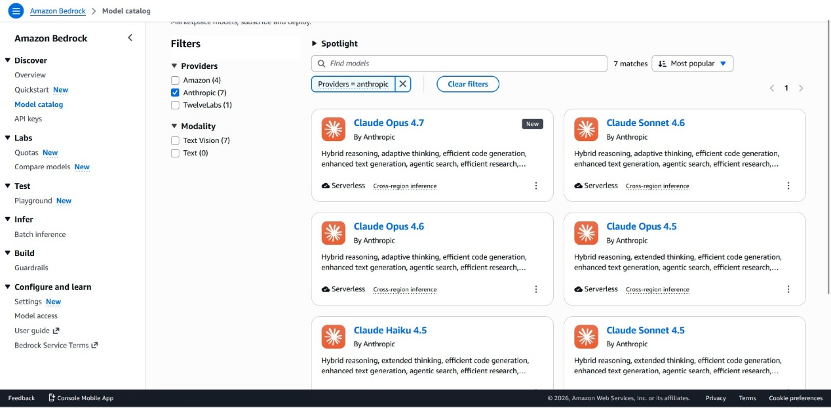Open the options menu for Claude Sonnet 4.6
The width and height of the screenshot is (831, 408).
[x=788, y=185]
